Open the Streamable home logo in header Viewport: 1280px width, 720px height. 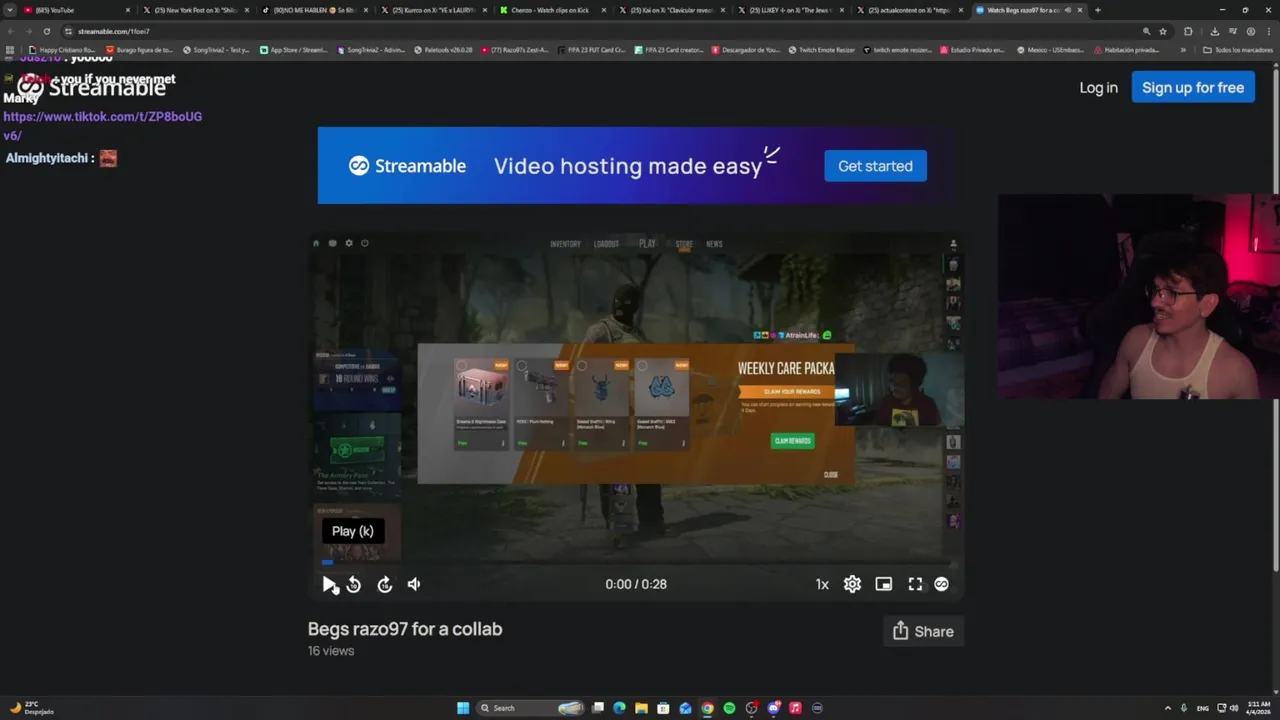(90, 87)
